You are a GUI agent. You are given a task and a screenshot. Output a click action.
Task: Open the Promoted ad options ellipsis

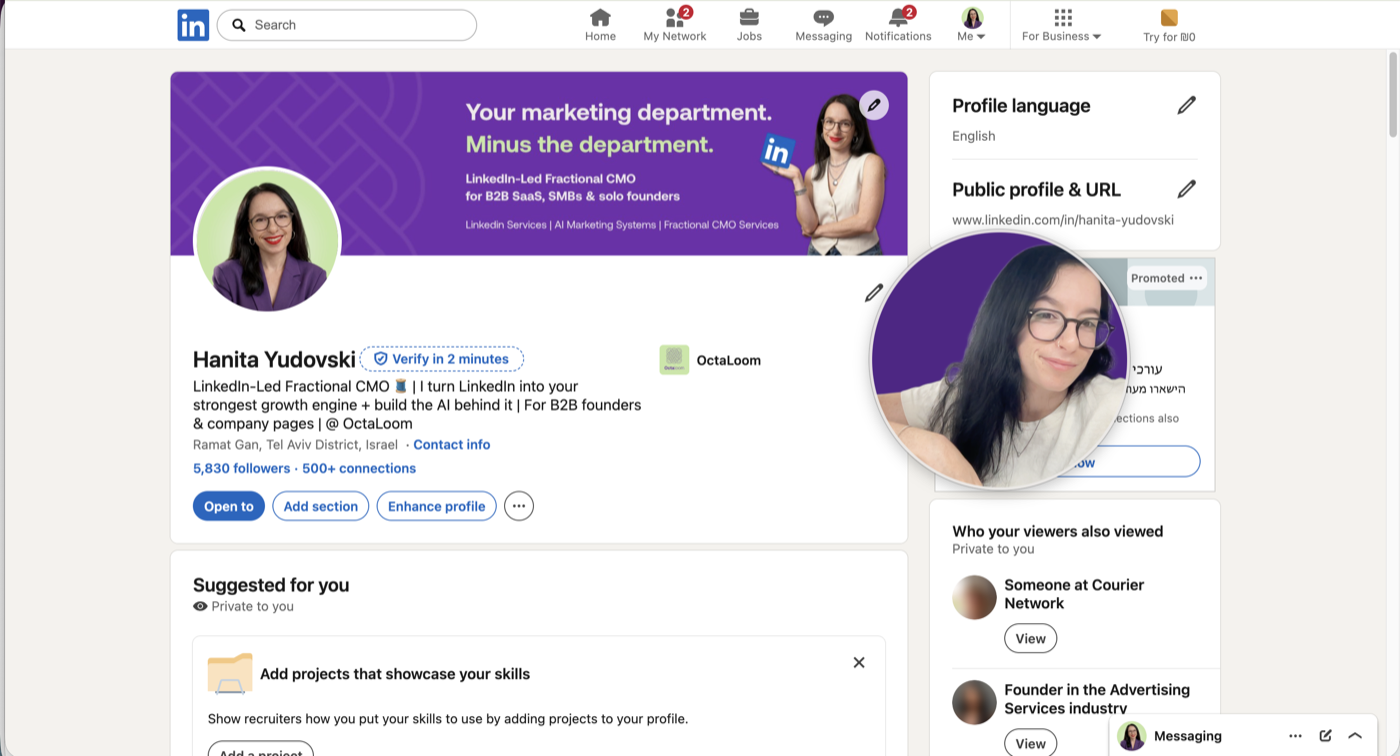[1196, 278]
